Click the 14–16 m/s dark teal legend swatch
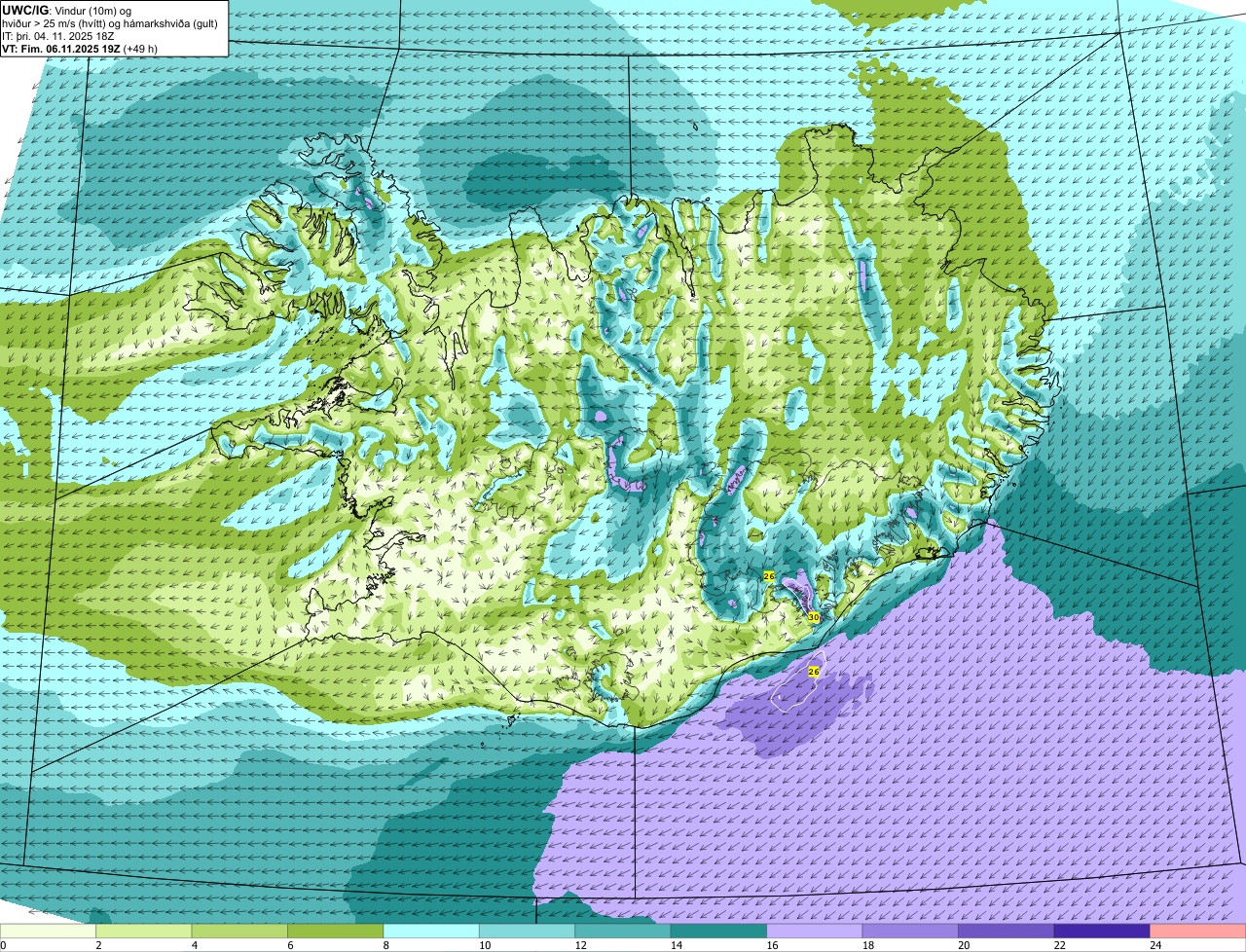Screen dimensions: 1246x952 click(x=719, y=931)
